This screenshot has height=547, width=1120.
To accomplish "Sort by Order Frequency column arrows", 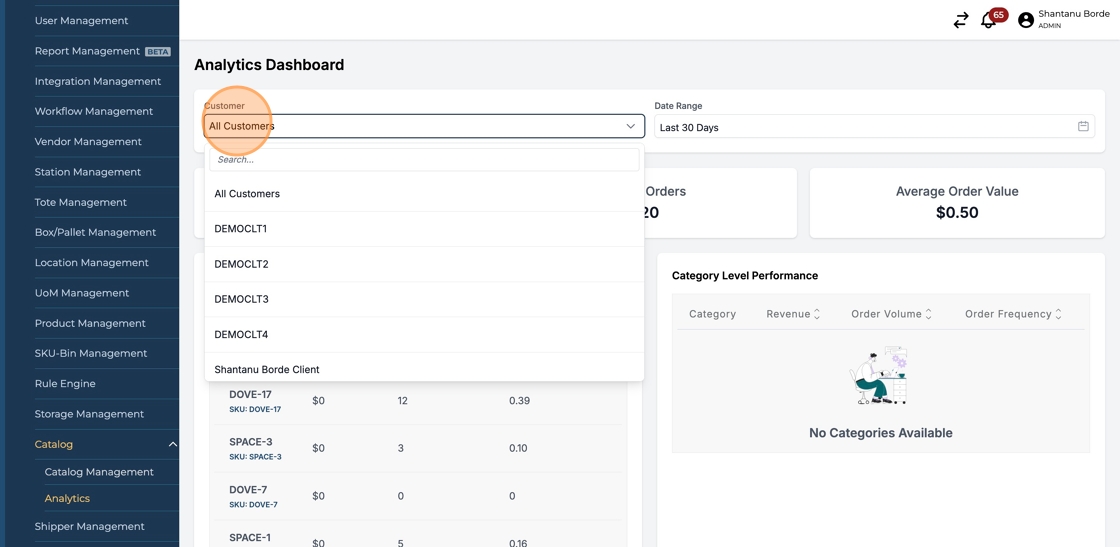I will coord(1059,314).
